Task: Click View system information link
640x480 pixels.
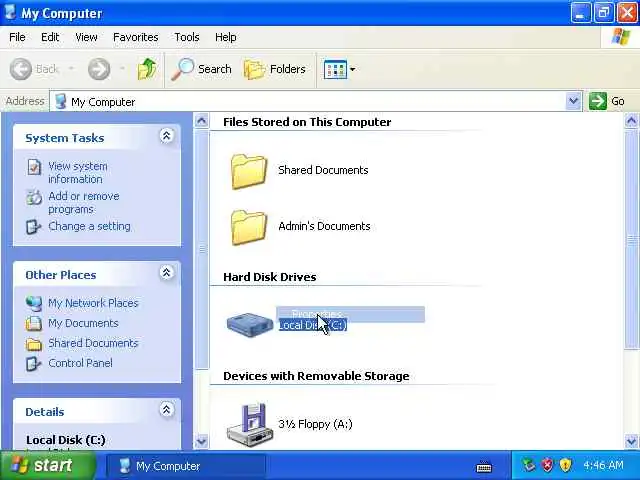Action: pyautogui.click(x=78, y=173)
